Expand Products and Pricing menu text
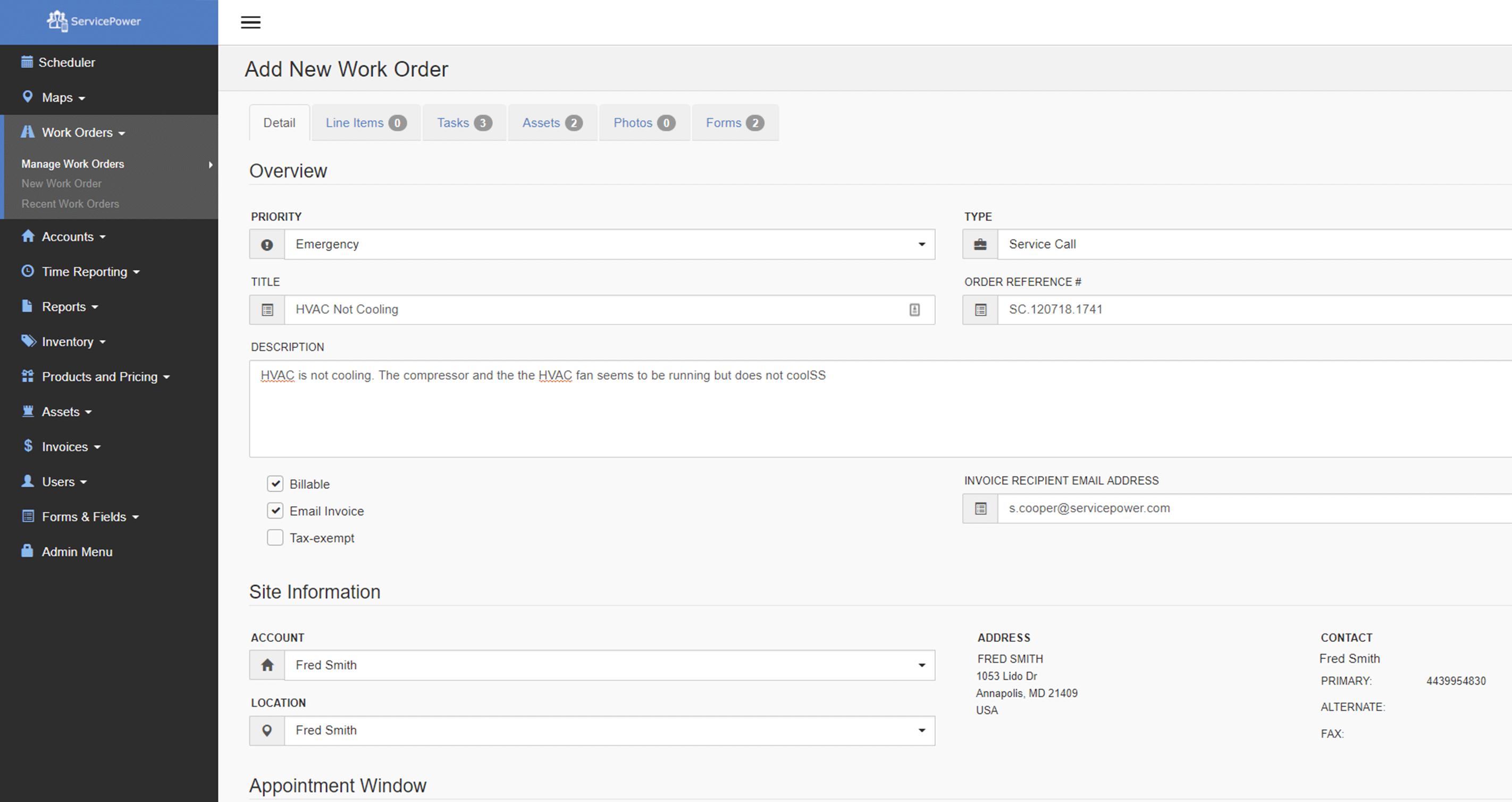Image resolution: width=1512 pixels, height=802 pixels. tap(100, 377)
